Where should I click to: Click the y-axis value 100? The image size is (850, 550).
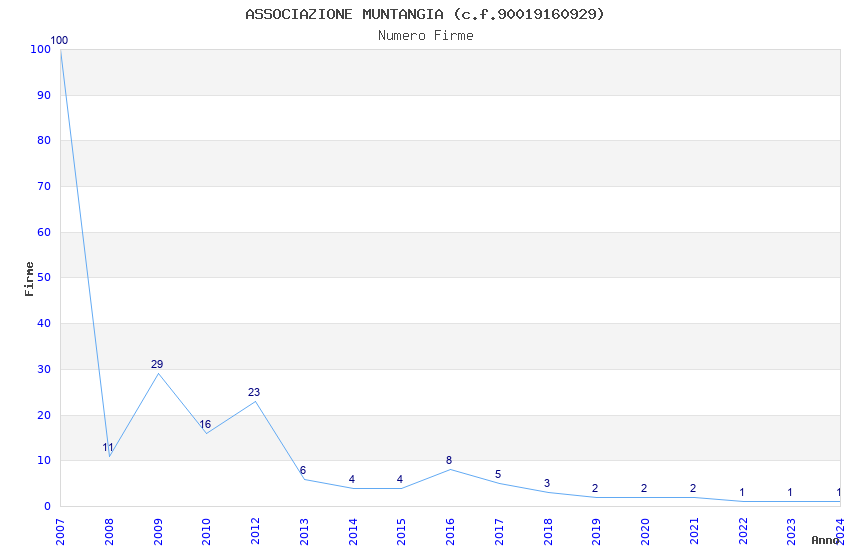click(x=41, y=49)
